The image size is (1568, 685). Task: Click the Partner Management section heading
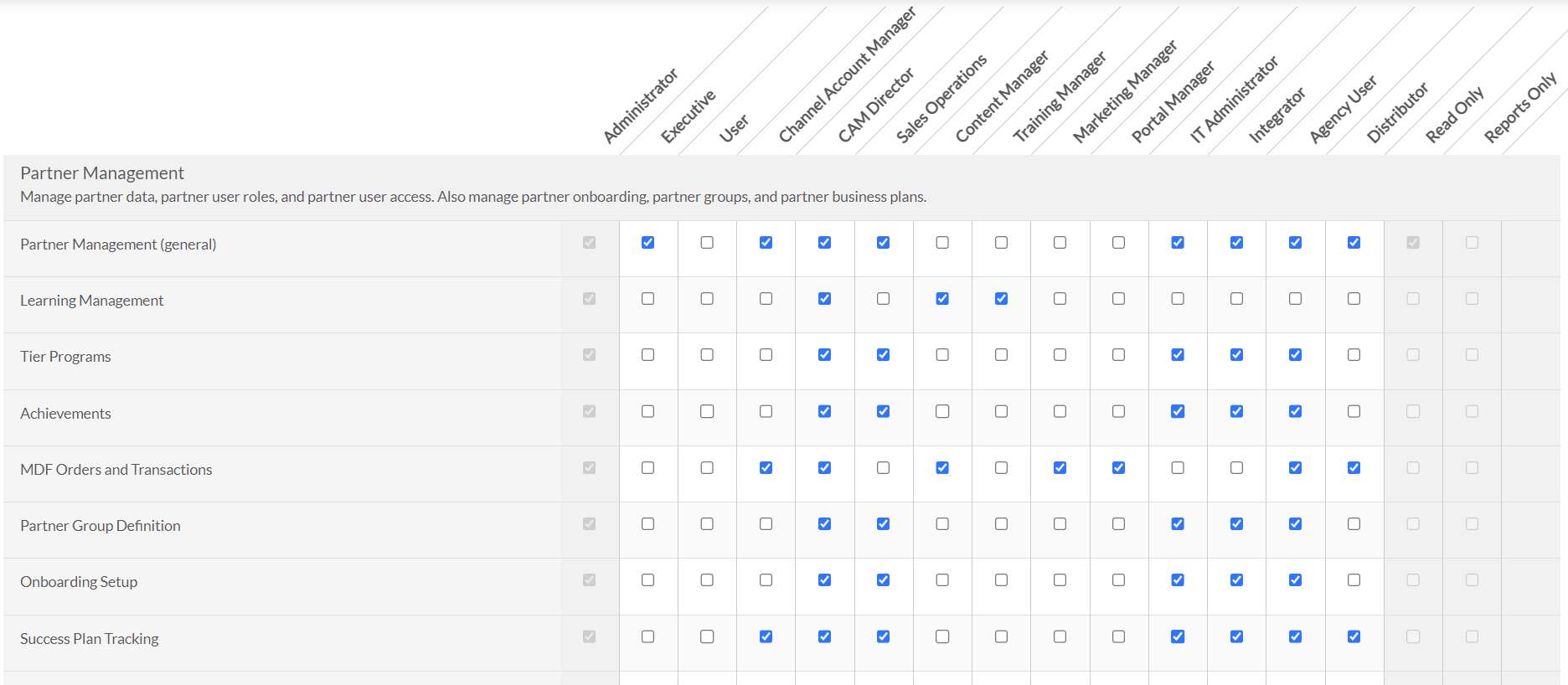(x=102, y=173)
